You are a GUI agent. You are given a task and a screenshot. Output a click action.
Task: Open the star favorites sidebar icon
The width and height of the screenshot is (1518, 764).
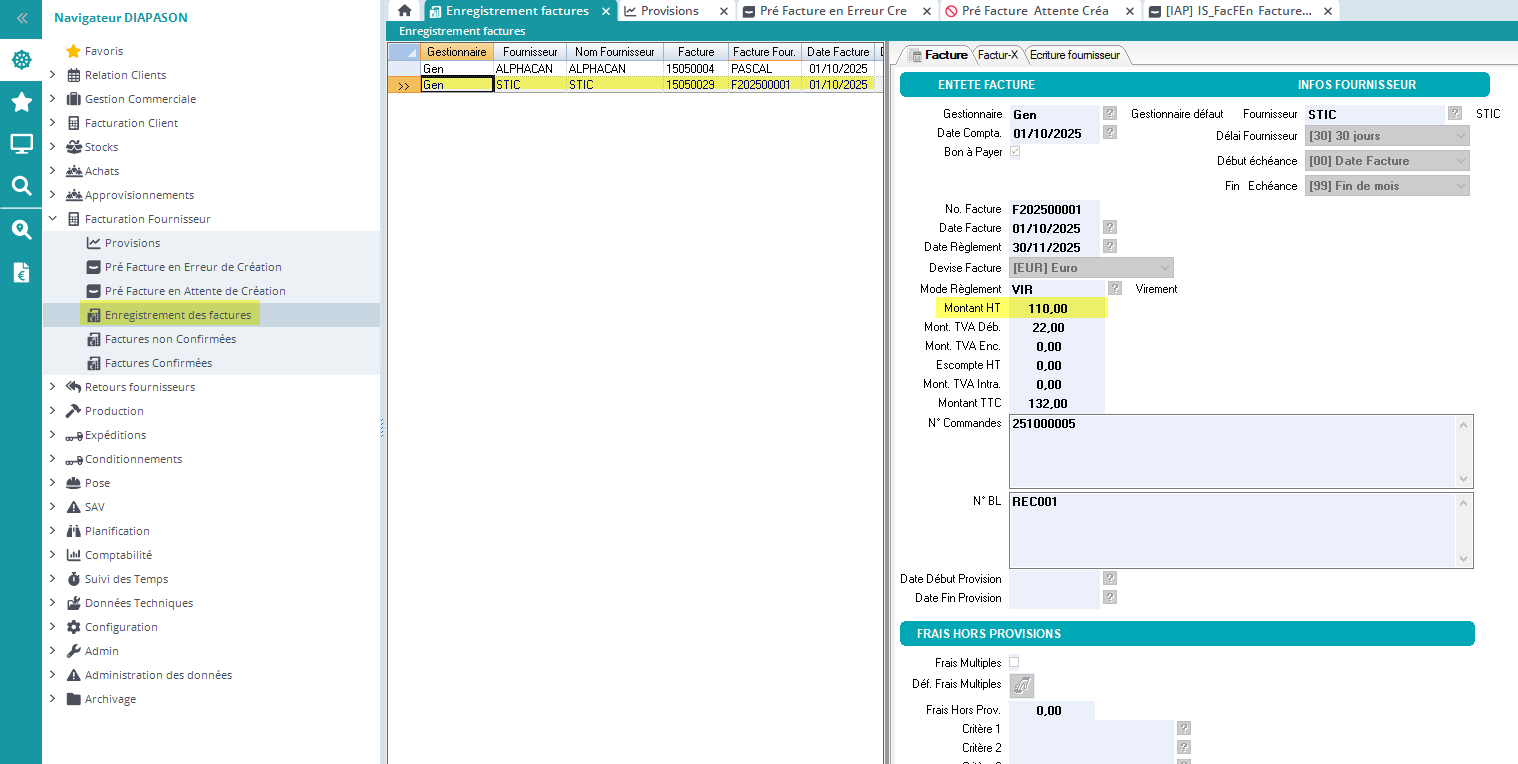point(21,102)
